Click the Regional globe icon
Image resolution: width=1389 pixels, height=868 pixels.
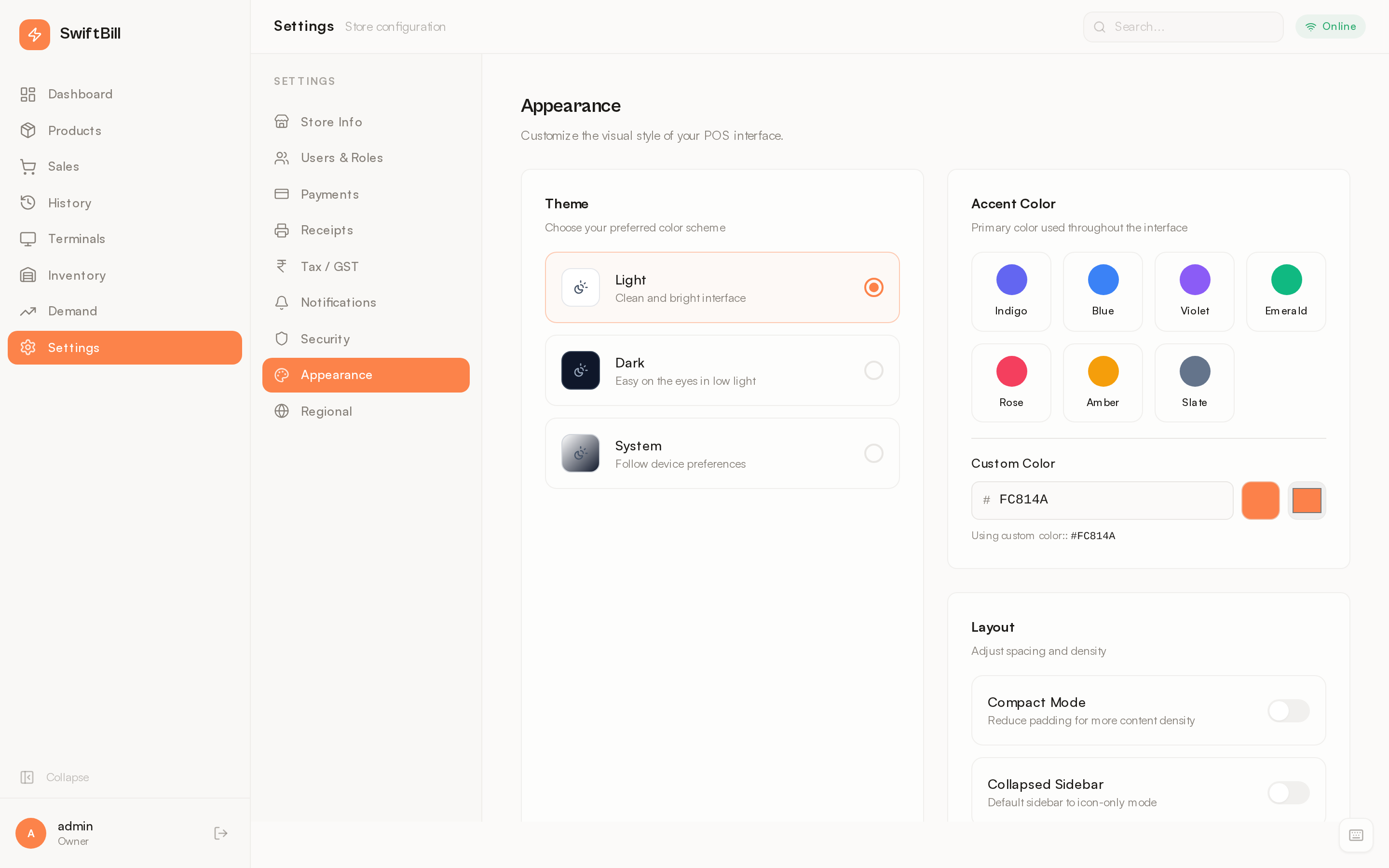(281, 411)
